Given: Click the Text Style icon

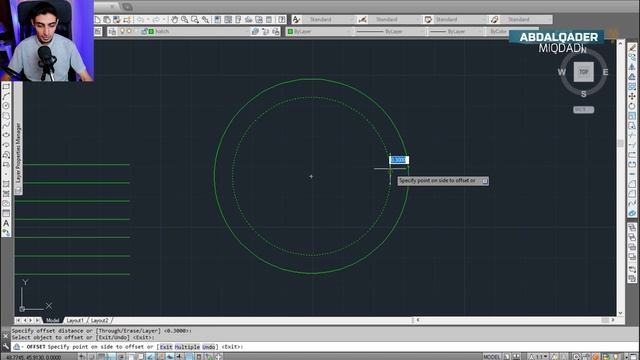Looking at the screenshot, I should pyautogui.click(x=296, y=20).
